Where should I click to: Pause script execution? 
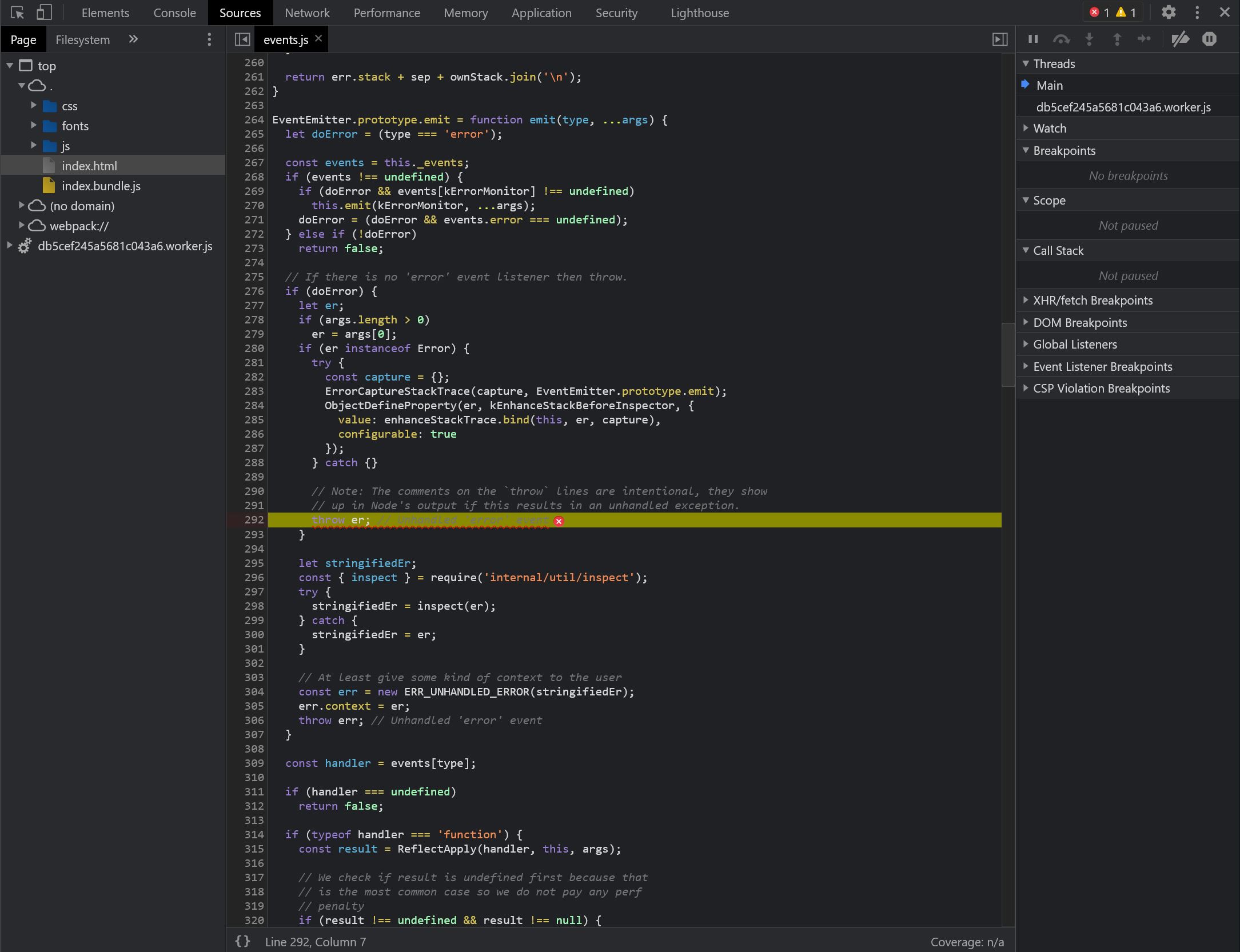pyautogui.click(x=1033, y=39)
